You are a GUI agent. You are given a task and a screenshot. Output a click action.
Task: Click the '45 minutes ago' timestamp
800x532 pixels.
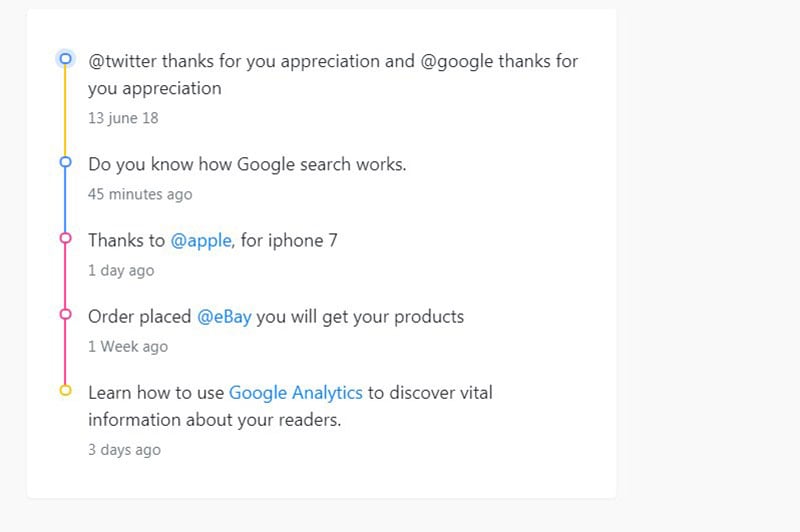tap(140, 194)
